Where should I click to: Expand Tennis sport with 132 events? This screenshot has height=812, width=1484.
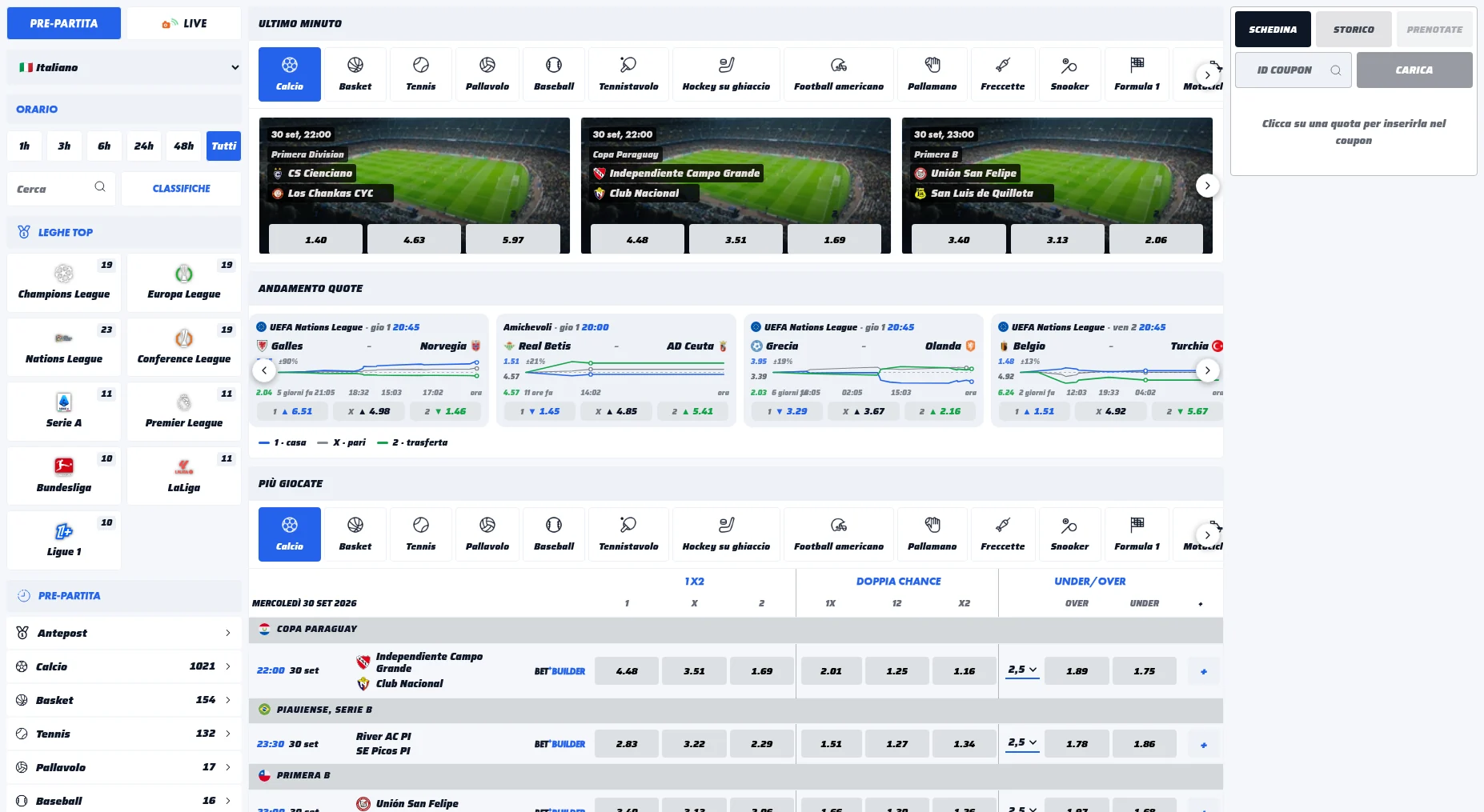point(124,734)
